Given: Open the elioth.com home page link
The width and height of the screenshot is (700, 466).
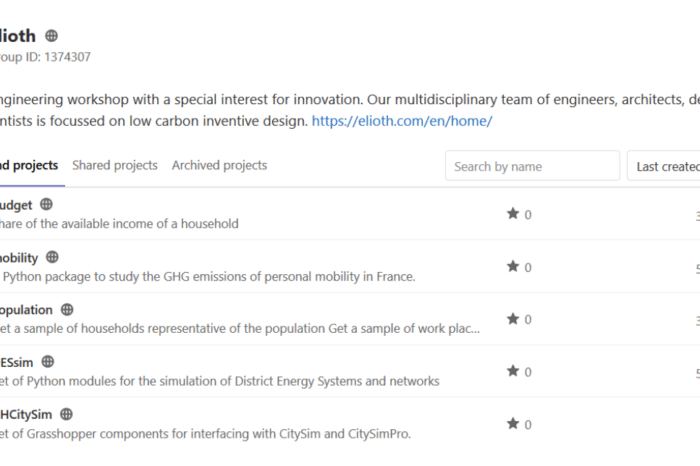Looking at the screenshot, I should [402, 121].
